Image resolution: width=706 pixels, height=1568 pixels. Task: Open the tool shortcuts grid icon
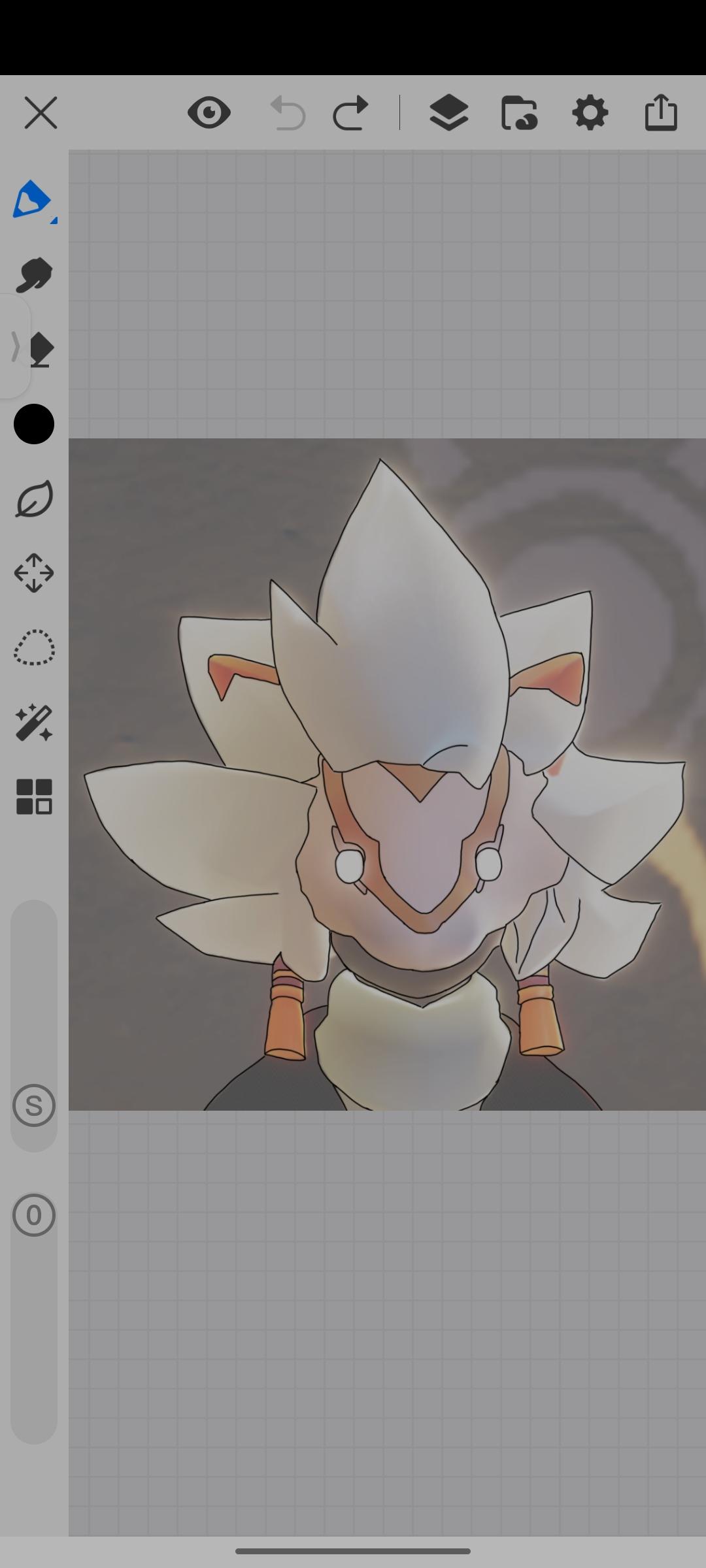tap(34, 797)
